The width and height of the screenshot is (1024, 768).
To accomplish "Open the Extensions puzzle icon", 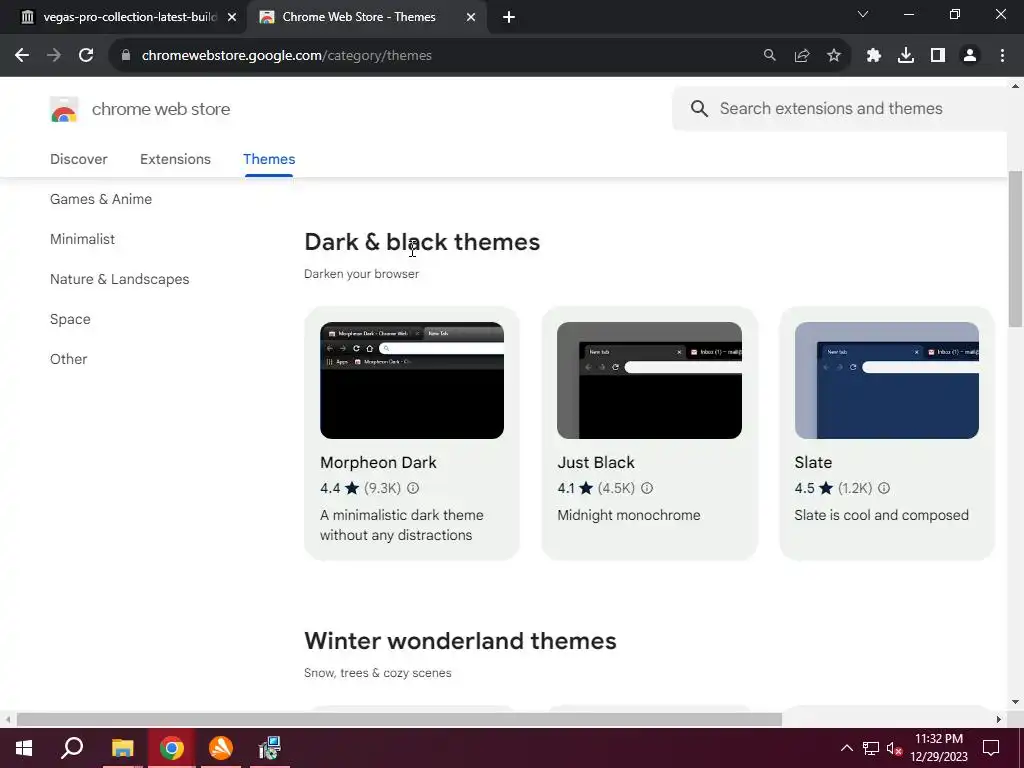I will [x=874, y=56].
